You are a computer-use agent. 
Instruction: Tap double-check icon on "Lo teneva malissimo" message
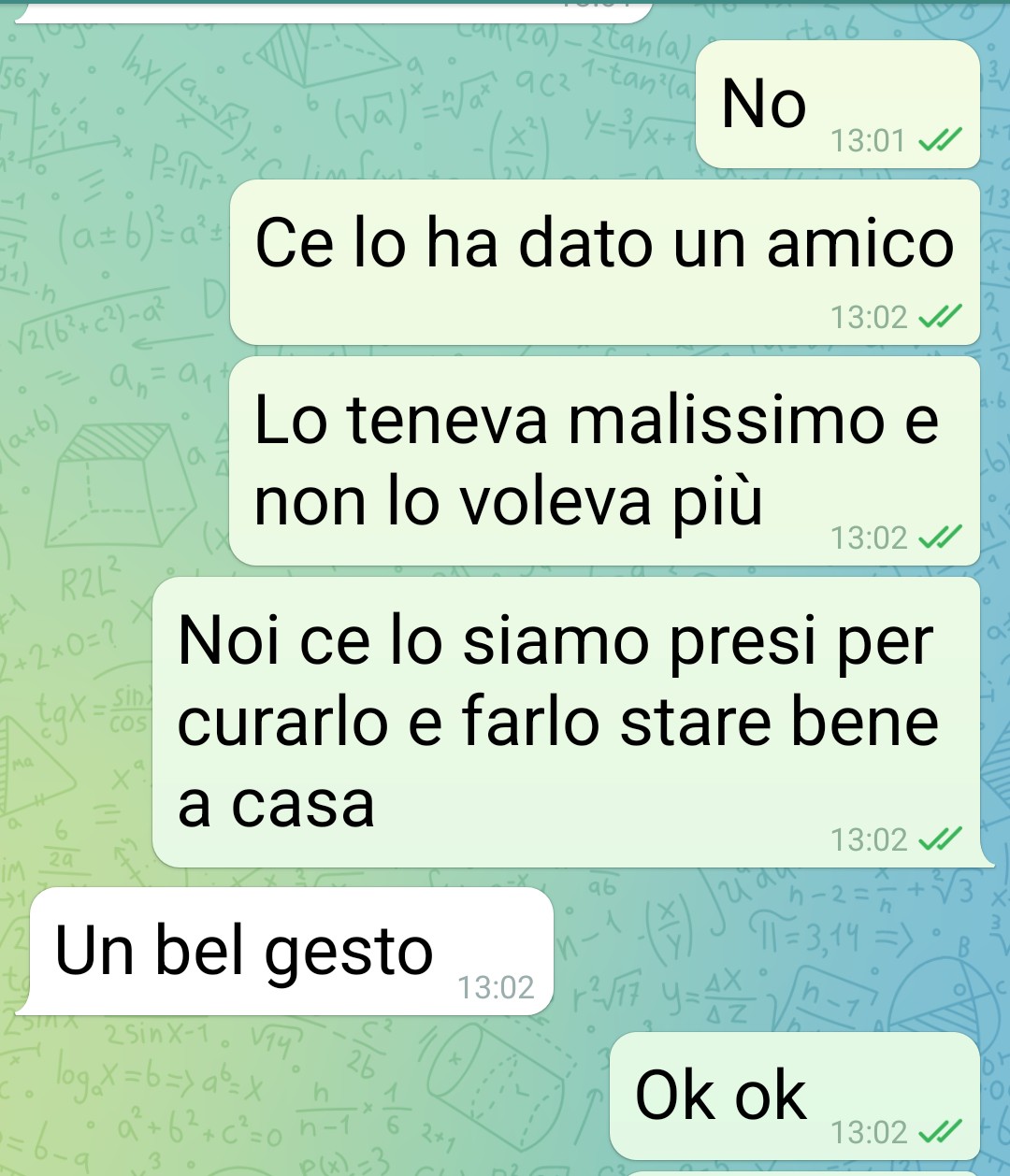940,538
